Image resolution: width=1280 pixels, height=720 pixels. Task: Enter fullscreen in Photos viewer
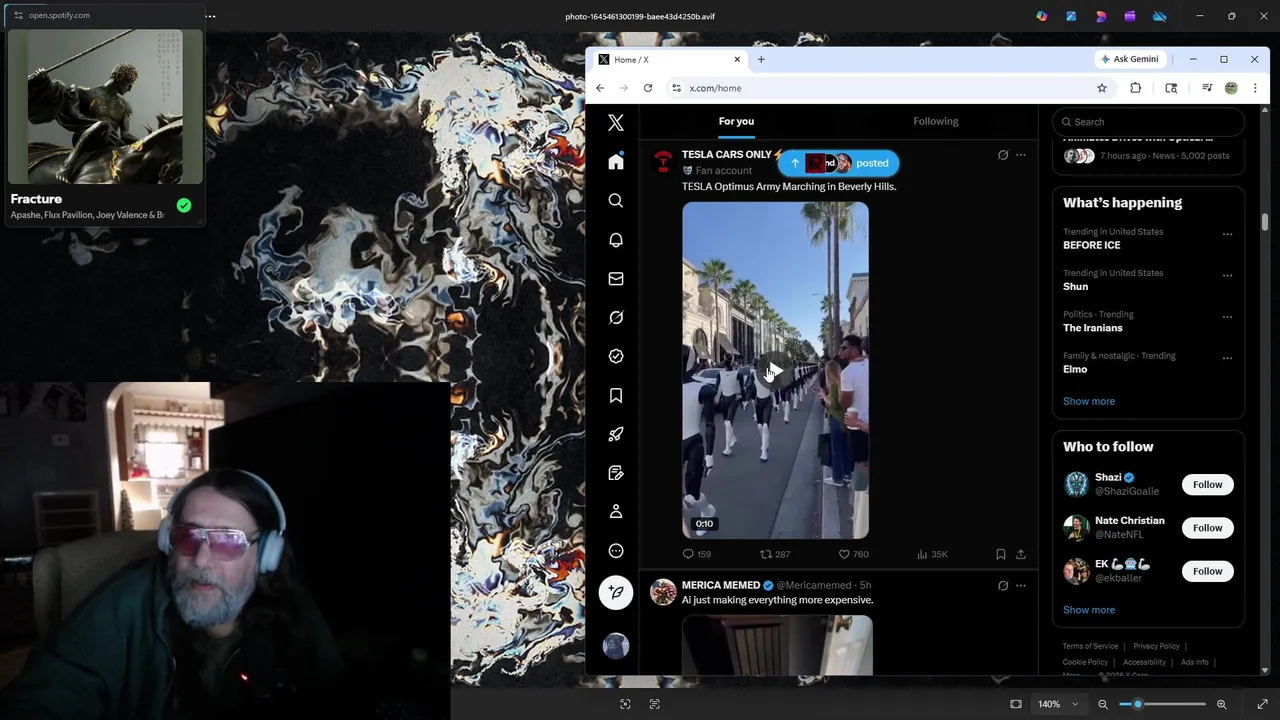(x=1262, y=704)
